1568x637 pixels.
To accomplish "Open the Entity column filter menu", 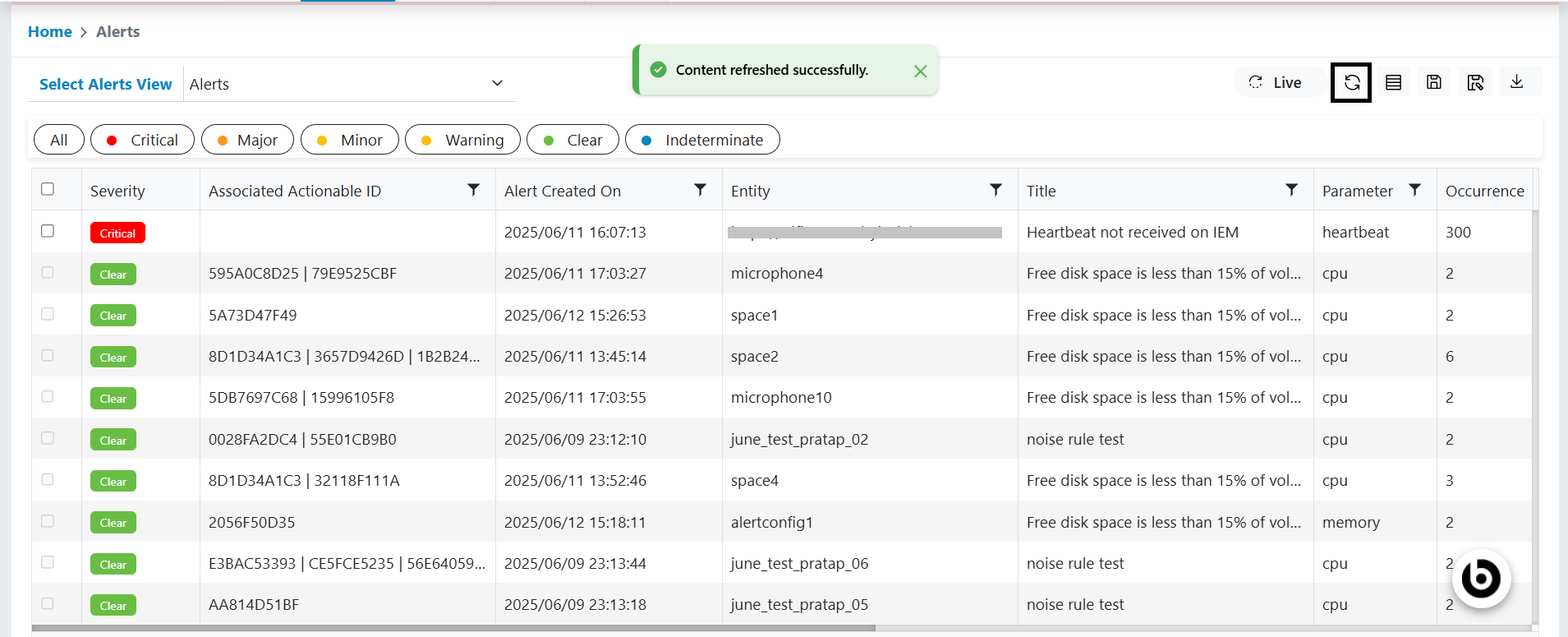I will tap(996, 190).
